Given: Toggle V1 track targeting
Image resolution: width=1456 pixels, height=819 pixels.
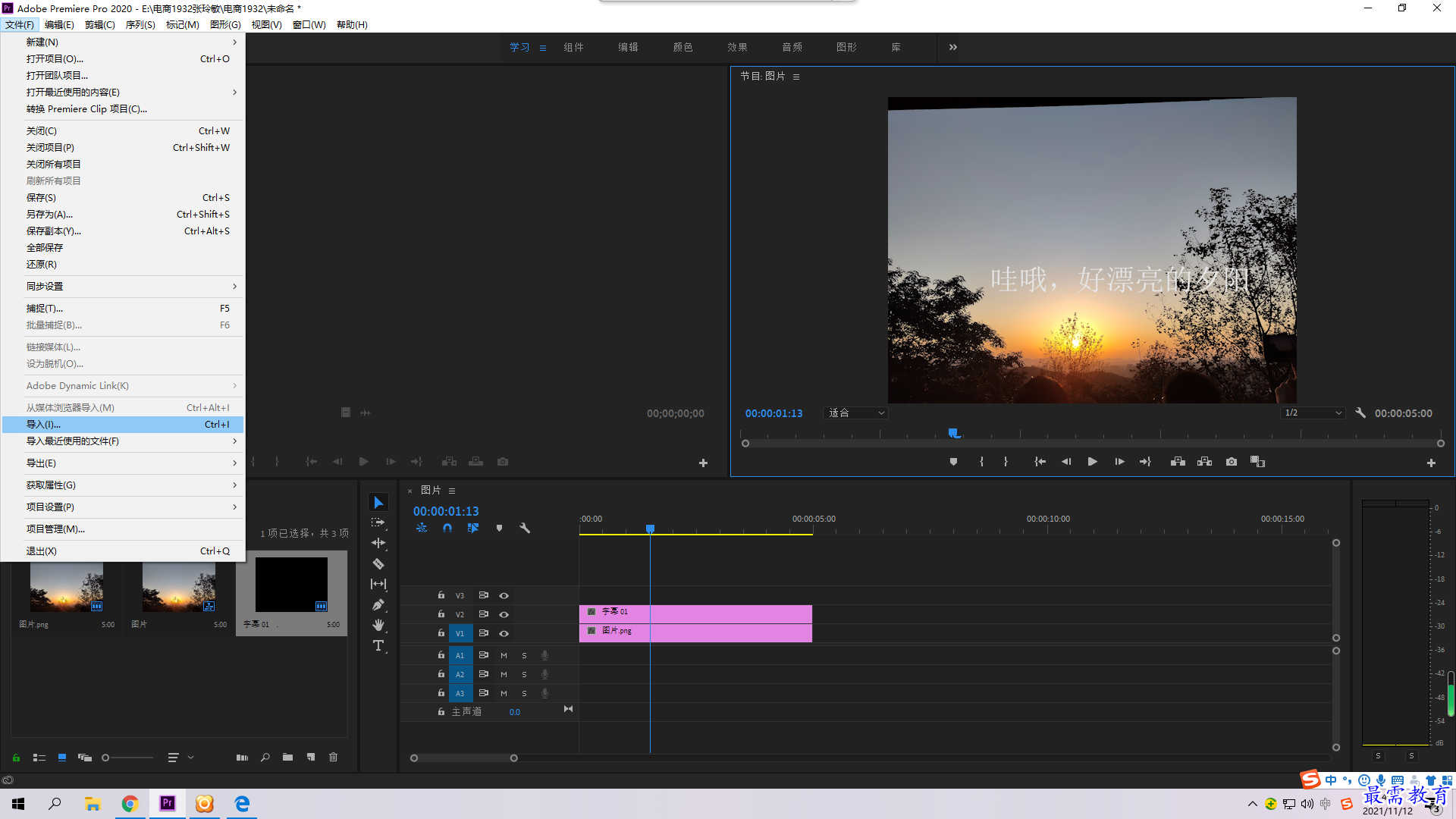Looking at the screenshot, I should click(x=460, y=633).
